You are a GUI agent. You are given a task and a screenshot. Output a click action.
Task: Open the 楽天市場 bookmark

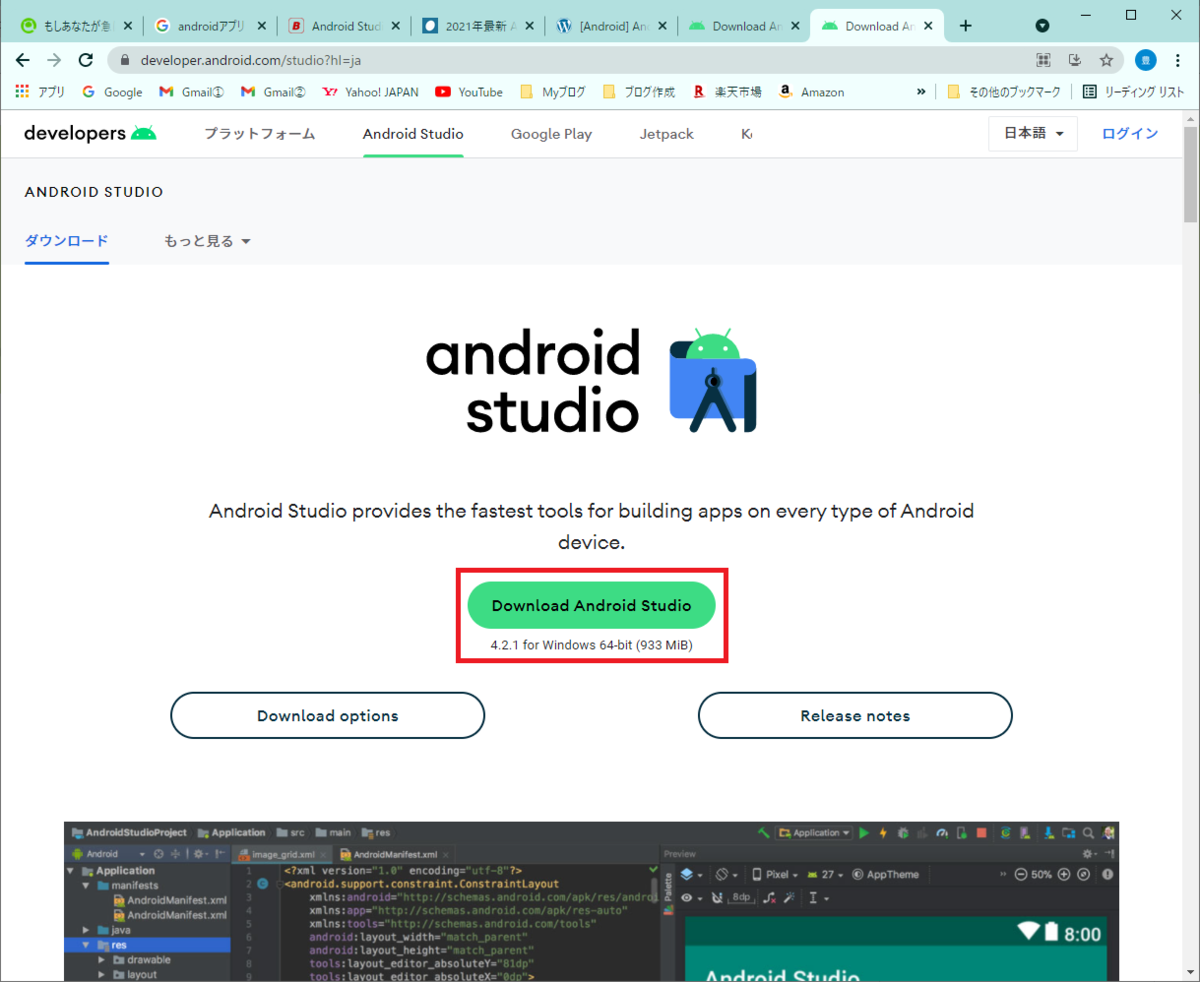tap(726, 92)
